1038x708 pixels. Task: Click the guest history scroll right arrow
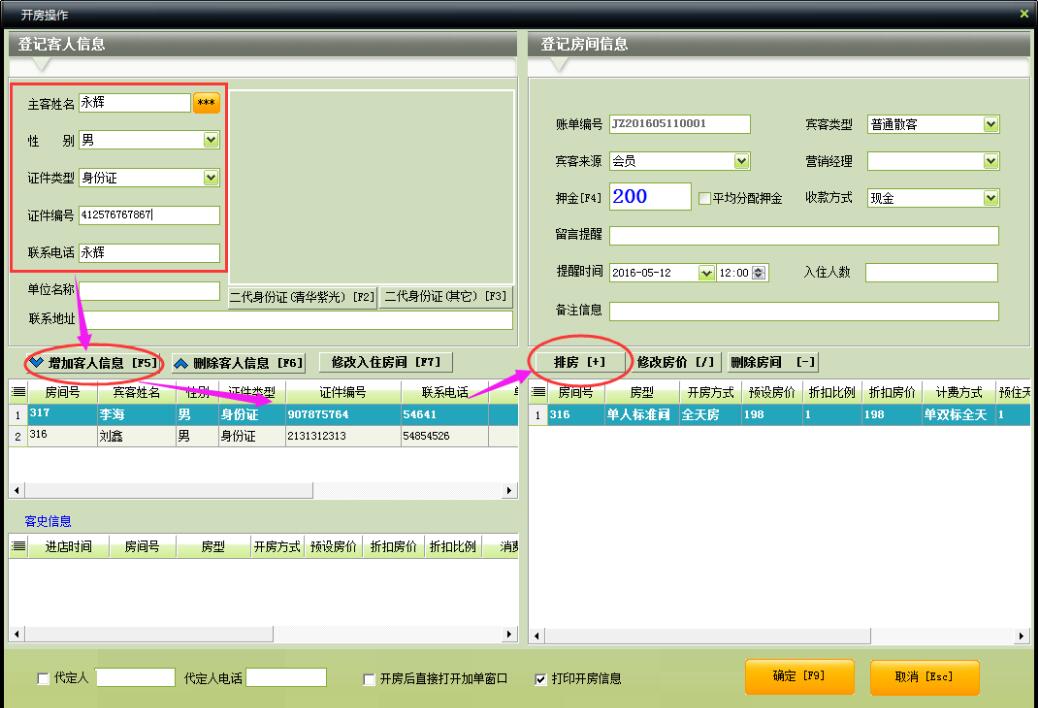point(508,634)
